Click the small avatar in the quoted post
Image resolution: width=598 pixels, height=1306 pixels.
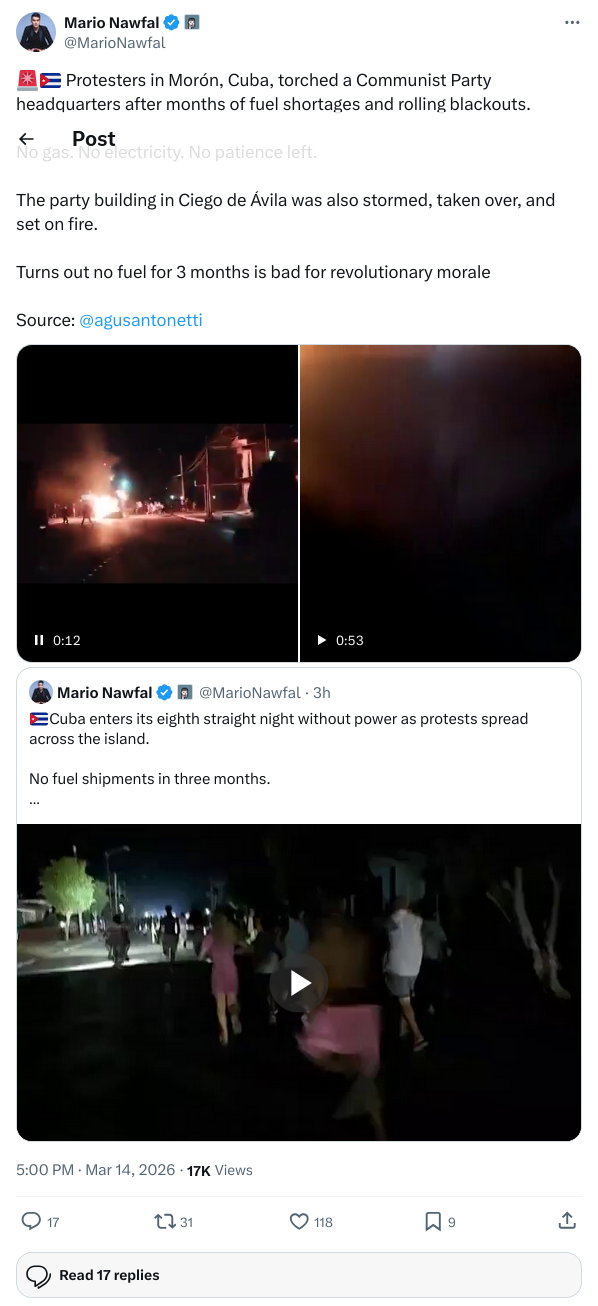(41, 692)
